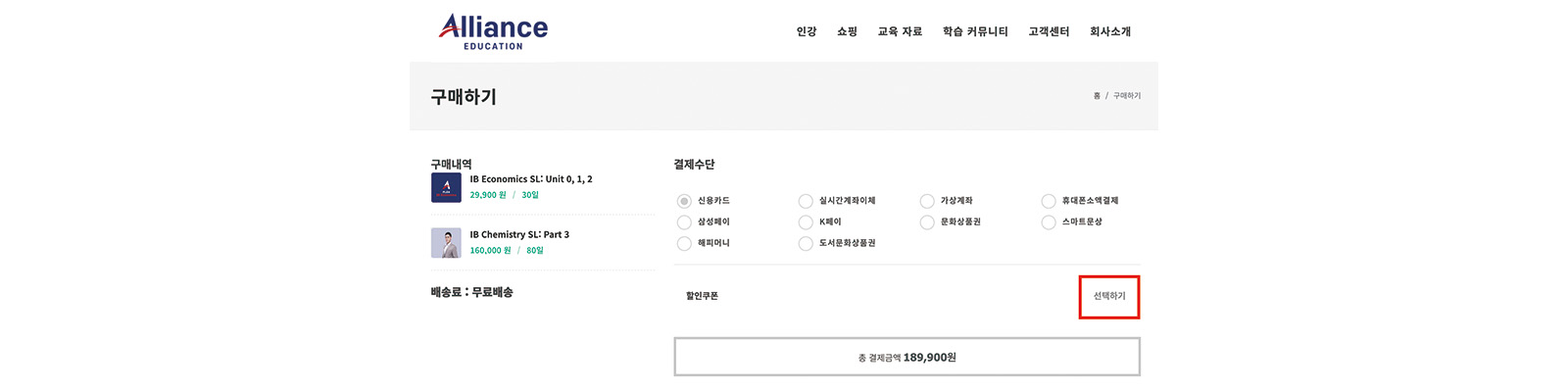Choose 스마트문상 payment option
The height and width of the screenshot is (392, 1568).
(x=1049, y=222)
